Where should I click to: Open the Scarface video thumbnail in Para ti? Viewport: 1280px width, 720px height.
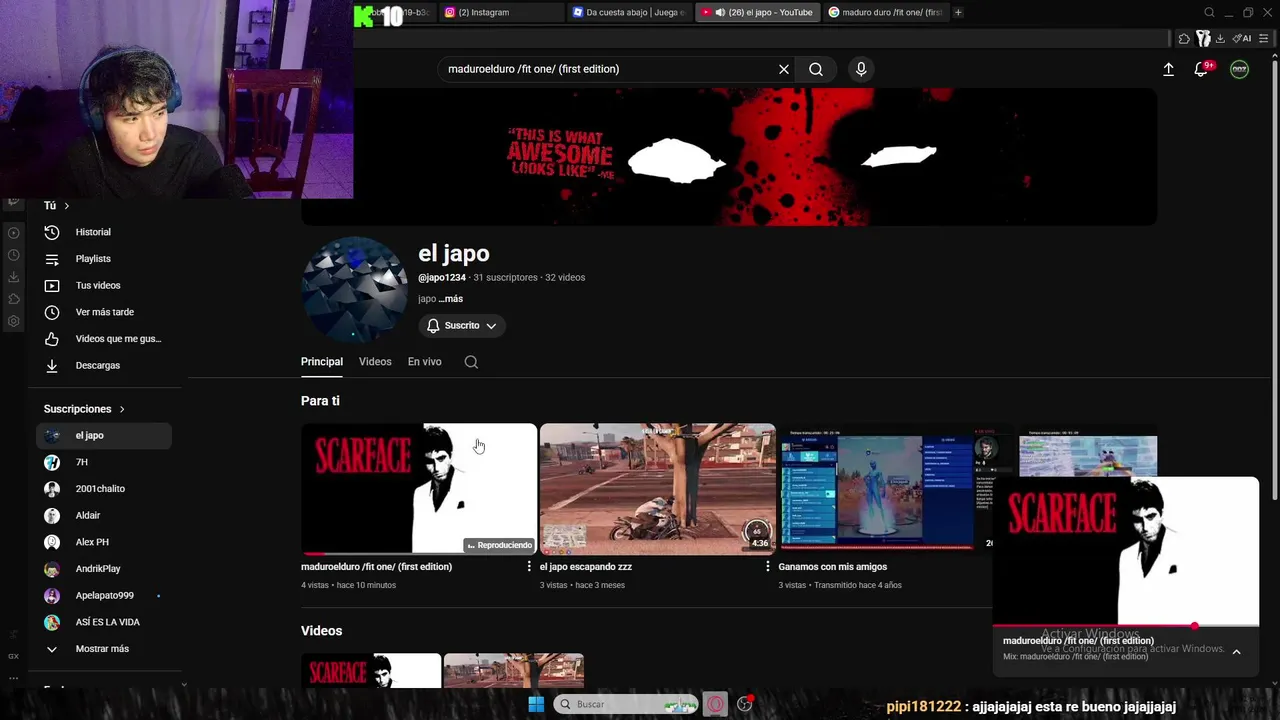click(419, 489)
